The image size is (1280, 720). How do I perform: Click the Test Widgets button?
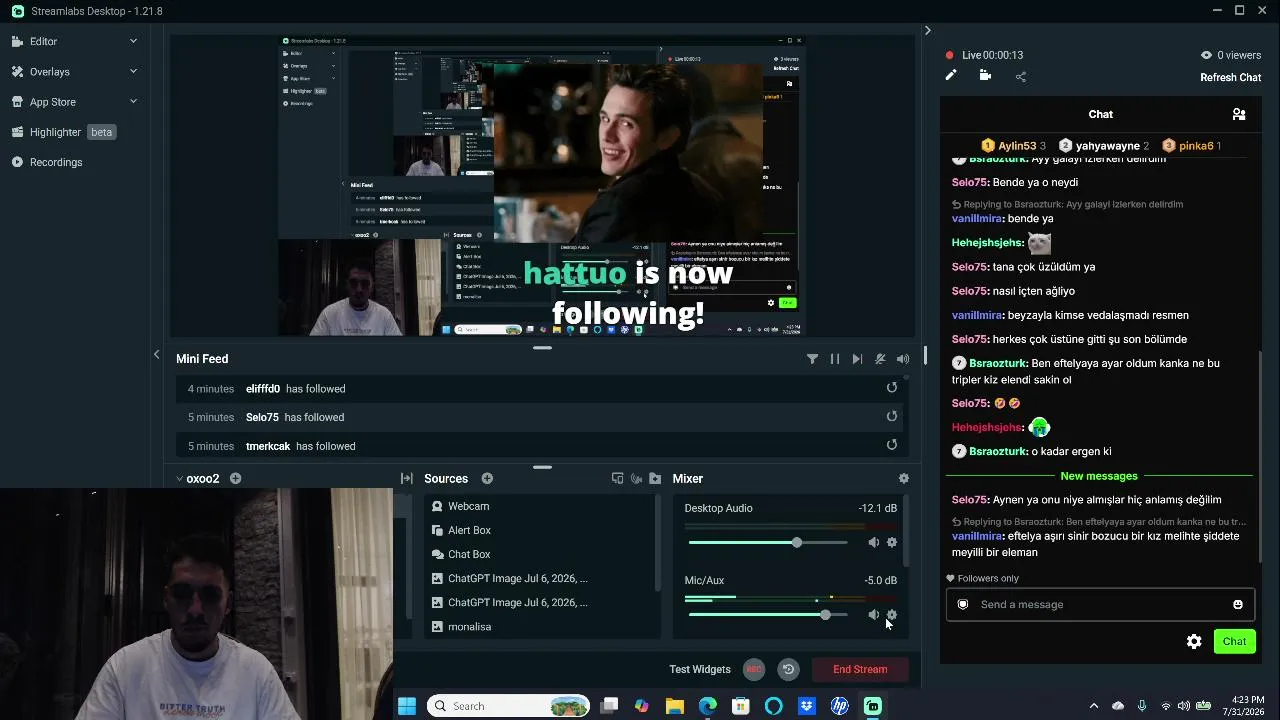(700, 669)
